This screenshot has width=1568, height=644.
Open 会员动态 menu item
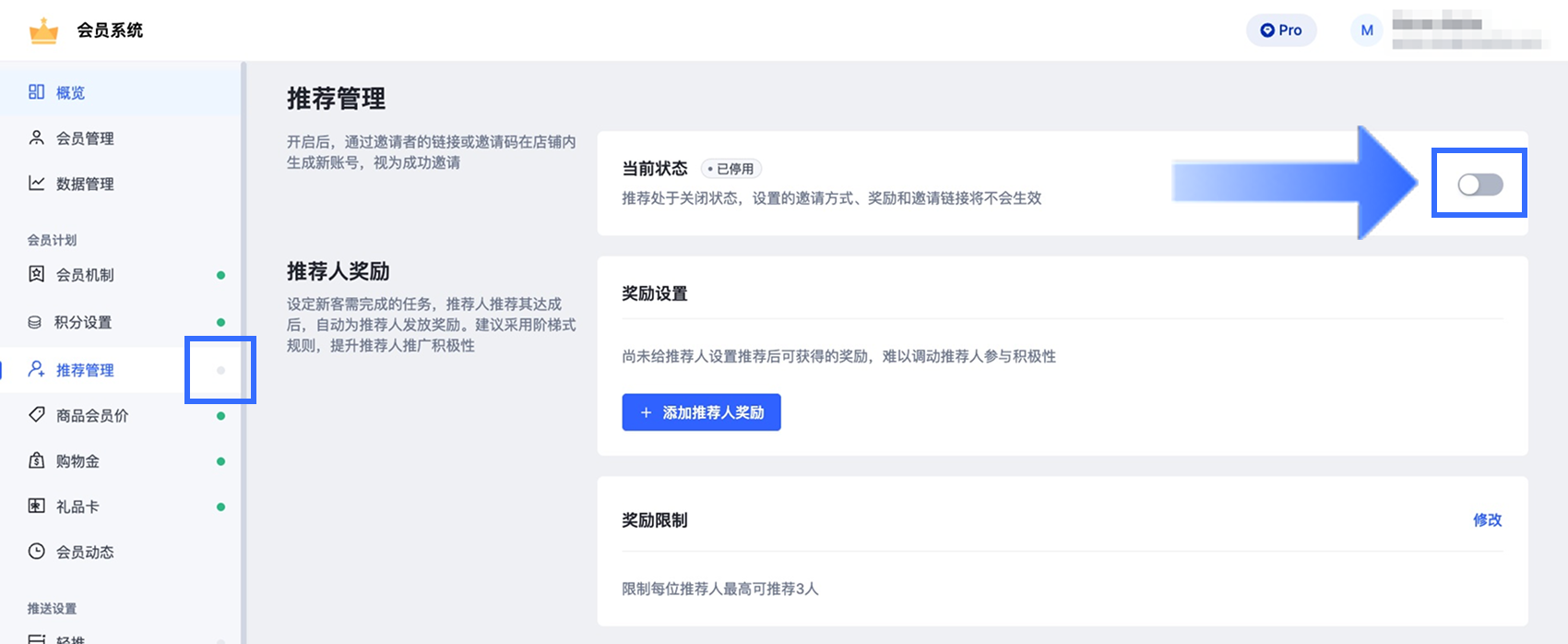click(120, 552)
